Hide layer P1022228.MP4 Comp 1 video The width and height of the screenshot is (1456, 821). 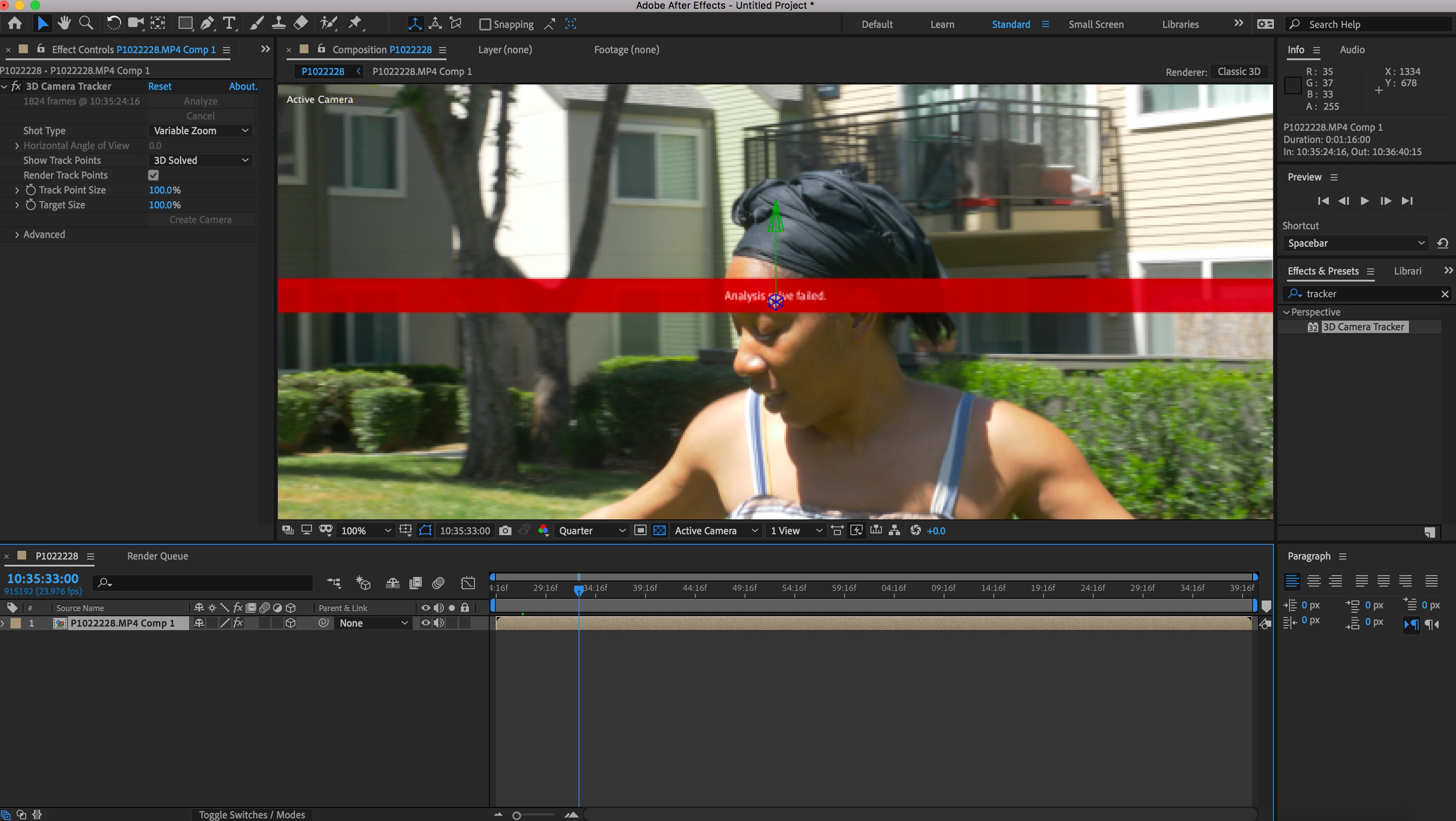[x=426, y=623]
